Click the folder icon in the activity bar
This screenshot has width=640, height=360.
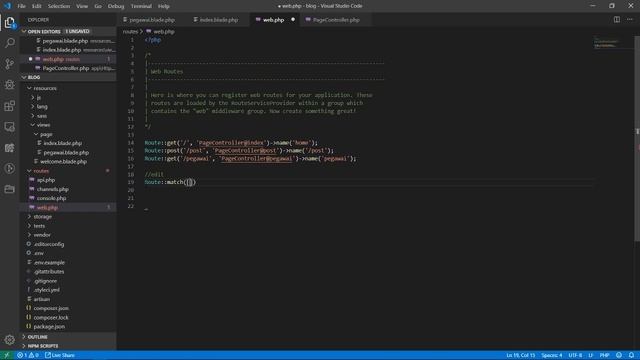[9, 189]
